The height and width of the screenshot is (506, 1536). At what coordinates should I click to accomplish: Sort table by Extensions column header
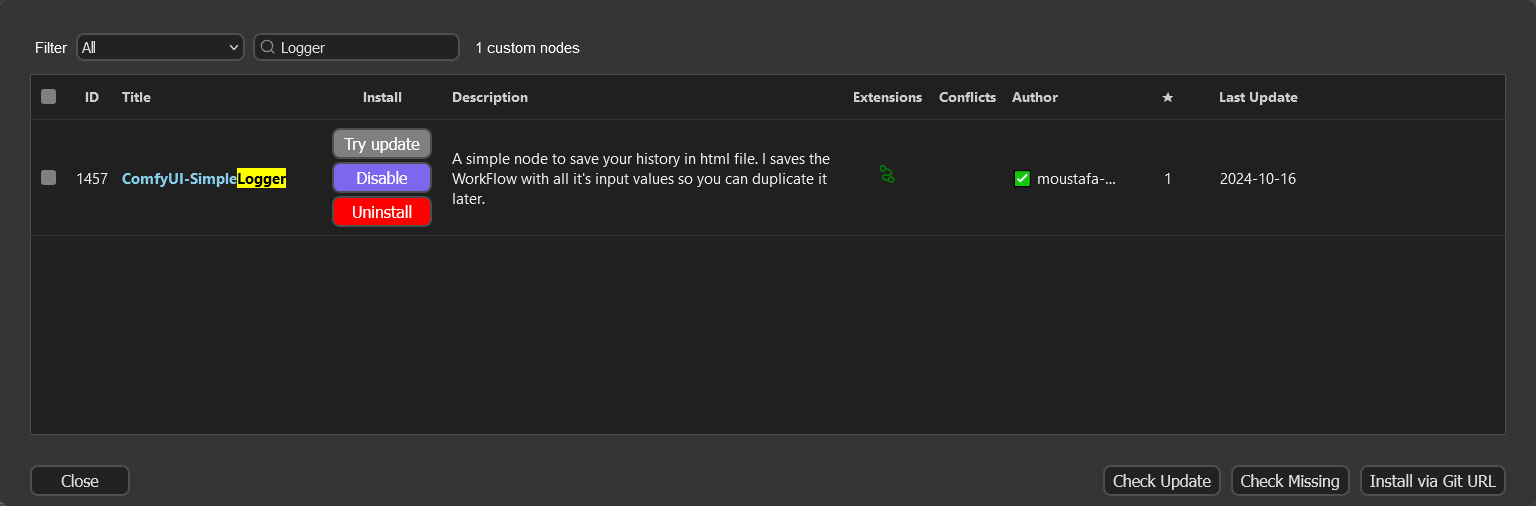coord(887,97)
